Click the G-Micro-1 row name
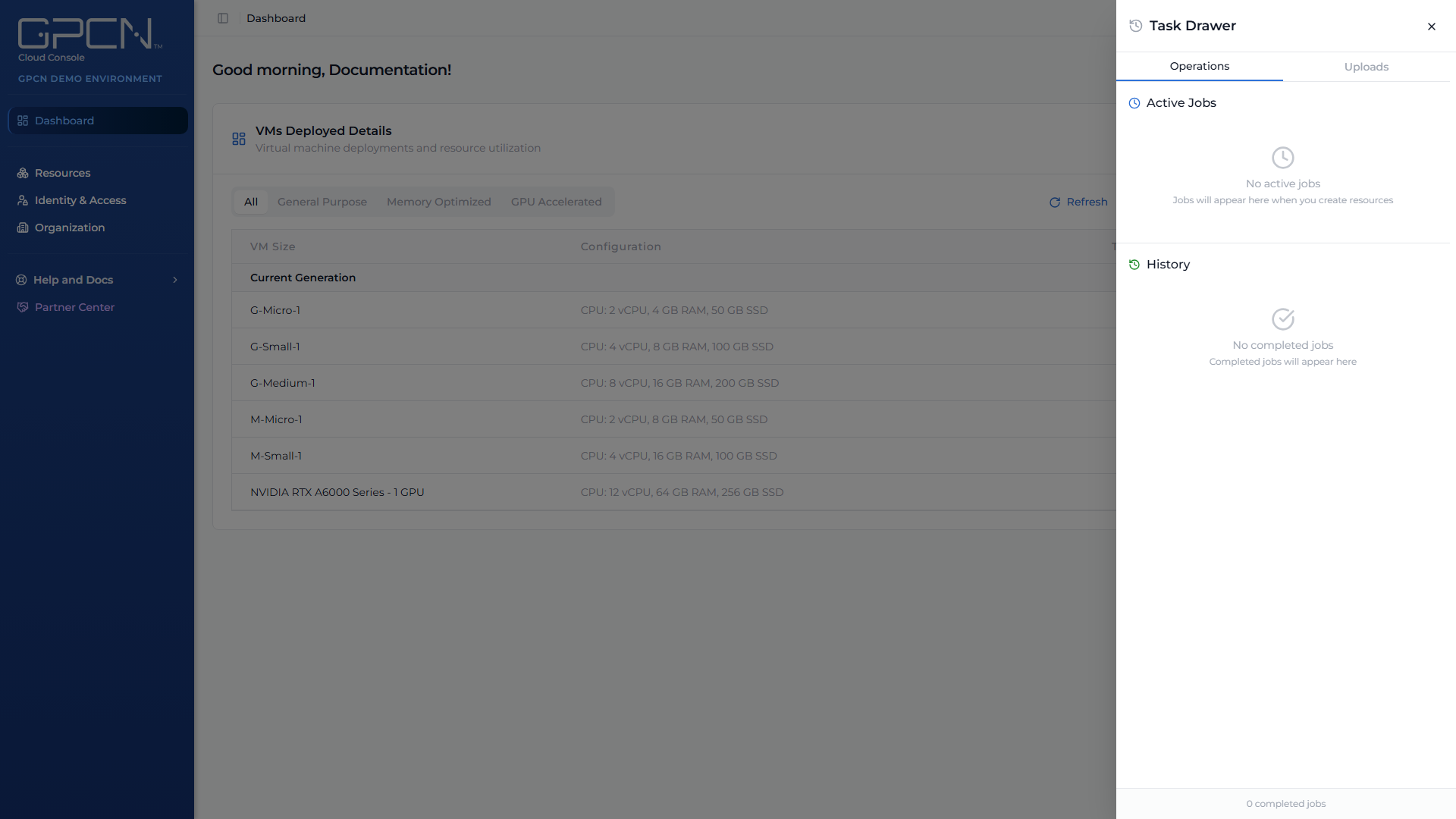This screenshot has width=1456, height=819. pos(275,310)
